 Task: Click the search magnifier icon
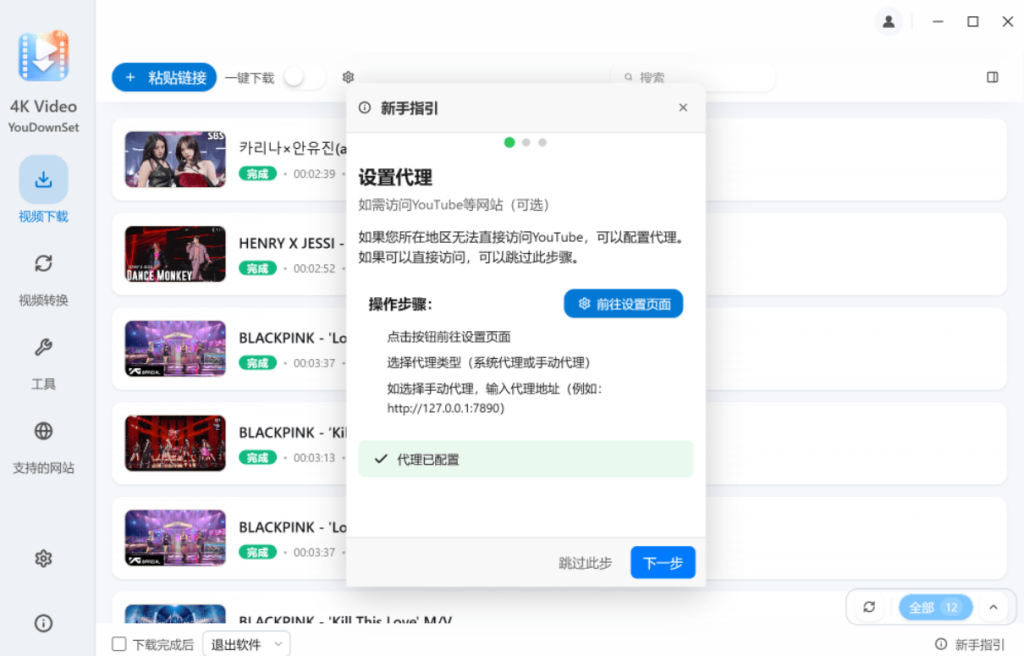628,77
